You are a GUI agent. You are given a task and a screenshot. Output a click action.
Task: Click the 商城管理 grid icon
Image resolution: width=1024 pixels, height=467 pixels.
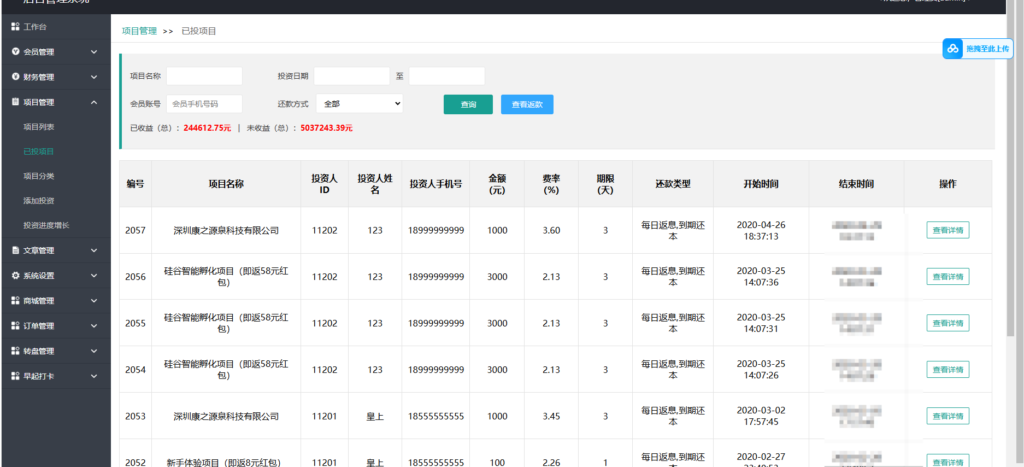(16, 300)
